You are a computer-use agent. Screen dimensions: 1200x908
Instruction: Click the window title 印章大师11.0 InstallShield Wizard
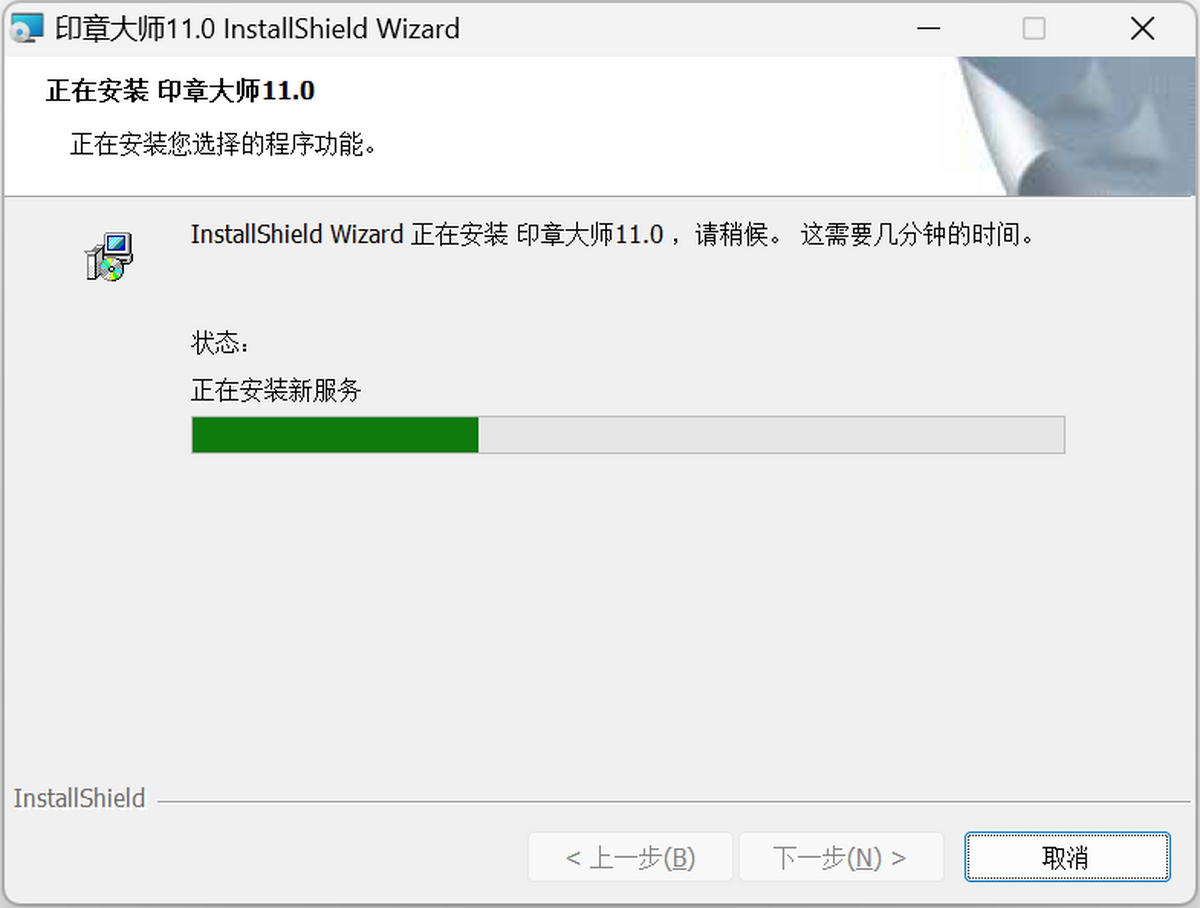[x=257, y=28]
